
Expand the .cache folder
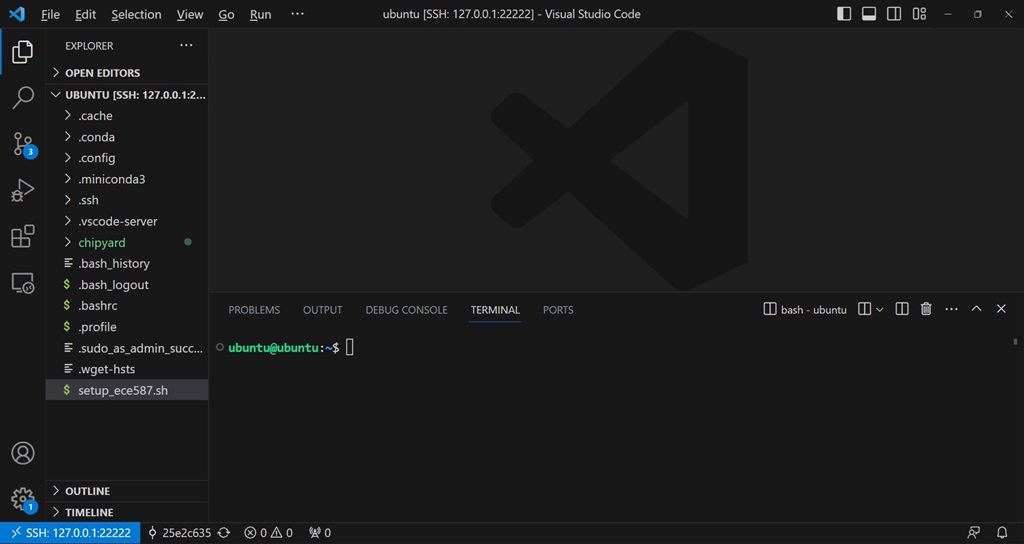click(x=127, y=116)
